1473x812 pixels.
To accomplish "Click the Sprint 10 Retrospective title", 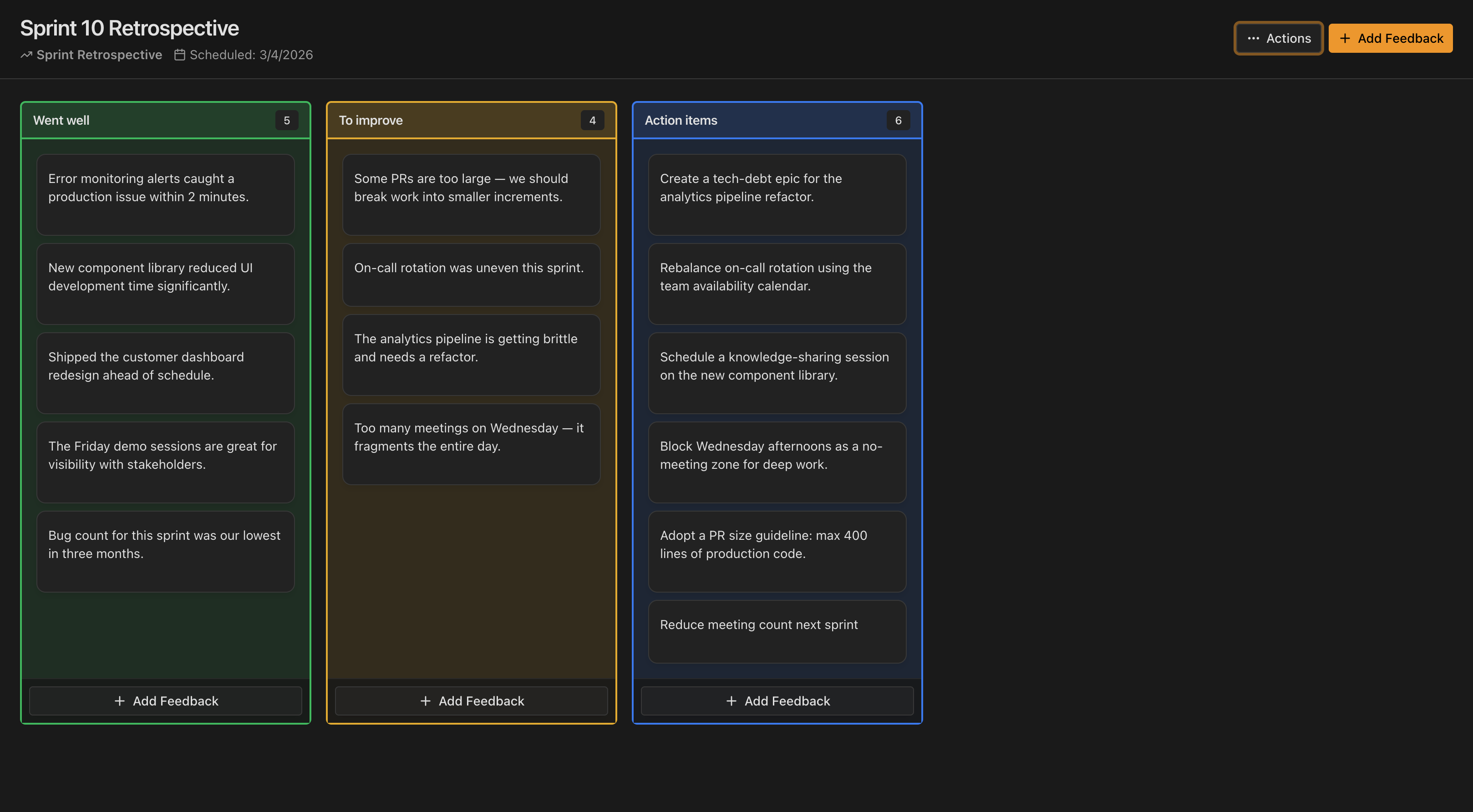I will 129,27.
